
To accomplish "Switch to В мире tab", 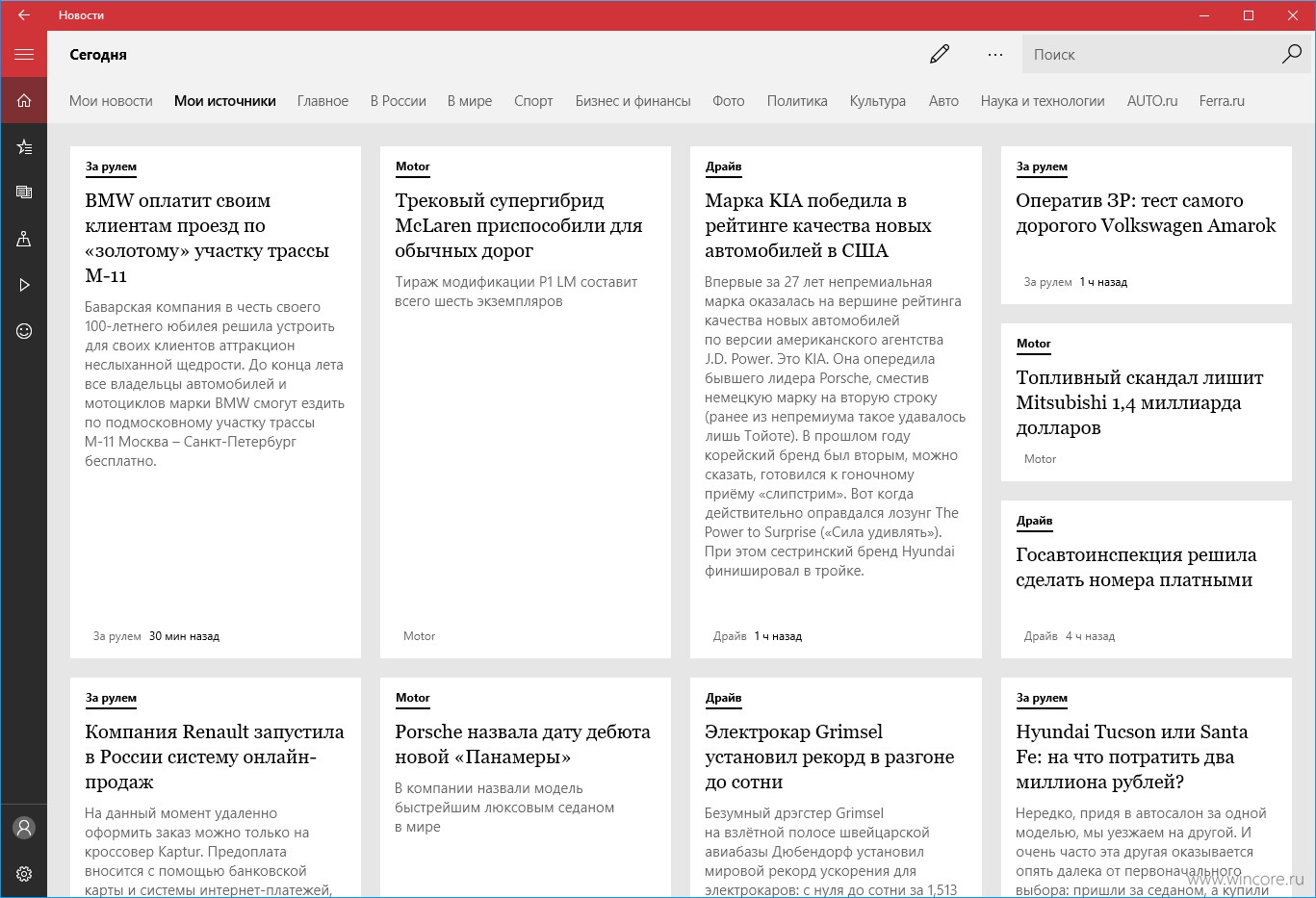I will pos(470,101).
